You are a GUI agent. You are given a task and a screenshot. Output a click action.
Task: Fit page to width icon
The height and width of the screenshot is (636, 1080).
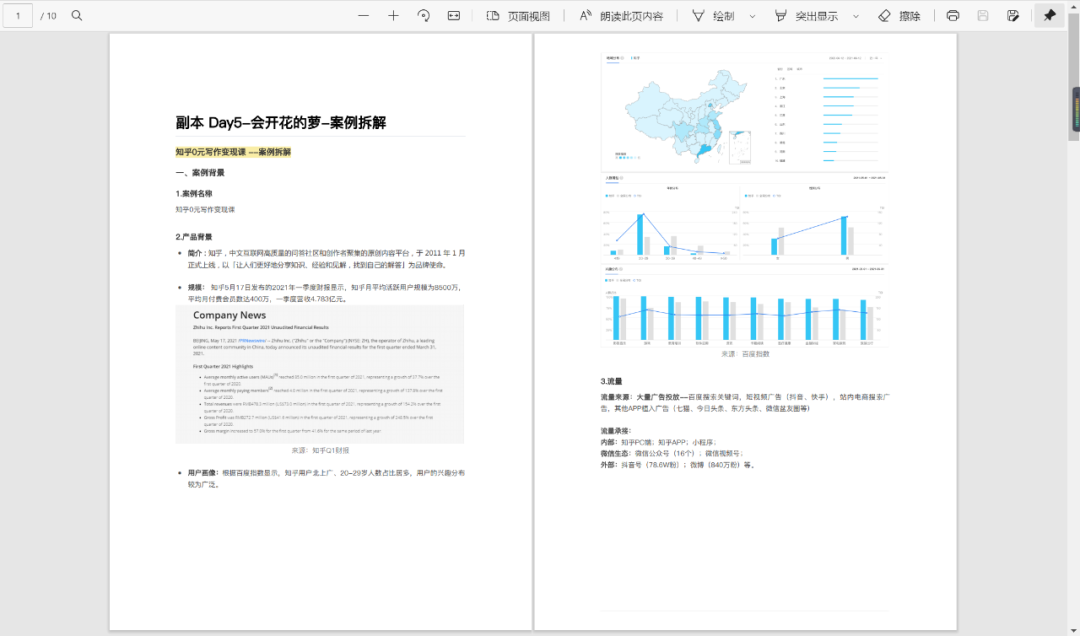[x=454, y=15]
